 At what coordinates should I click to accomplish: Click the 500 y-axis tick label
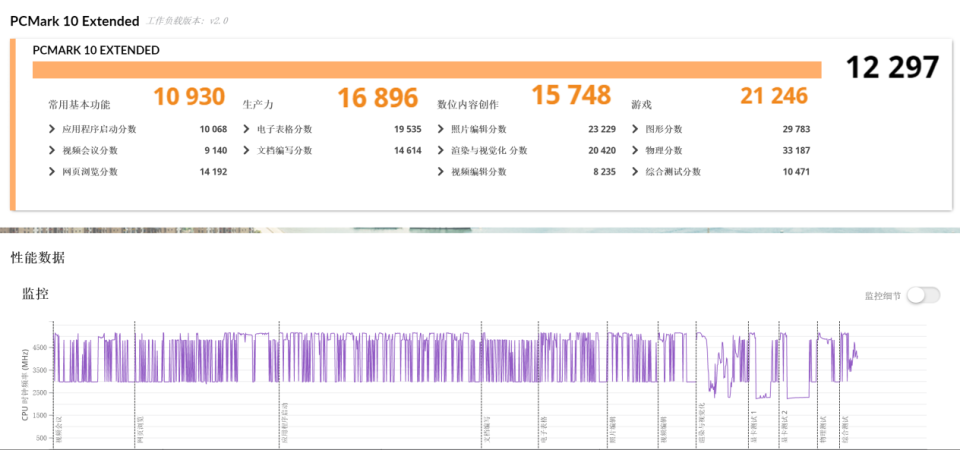pyautogui.click(x=40, y=438)
